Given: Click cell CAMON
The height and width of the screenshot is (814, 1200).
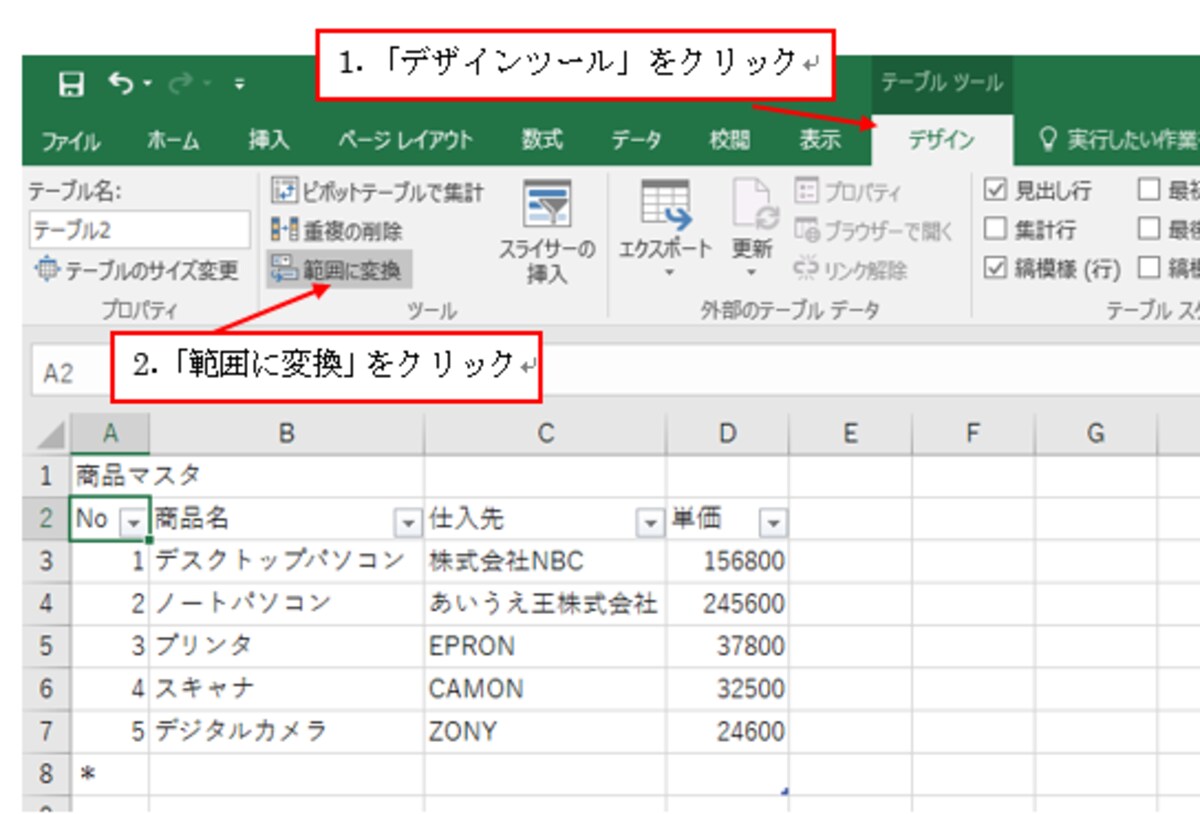Looking at the screenshot, I should 545,689.
